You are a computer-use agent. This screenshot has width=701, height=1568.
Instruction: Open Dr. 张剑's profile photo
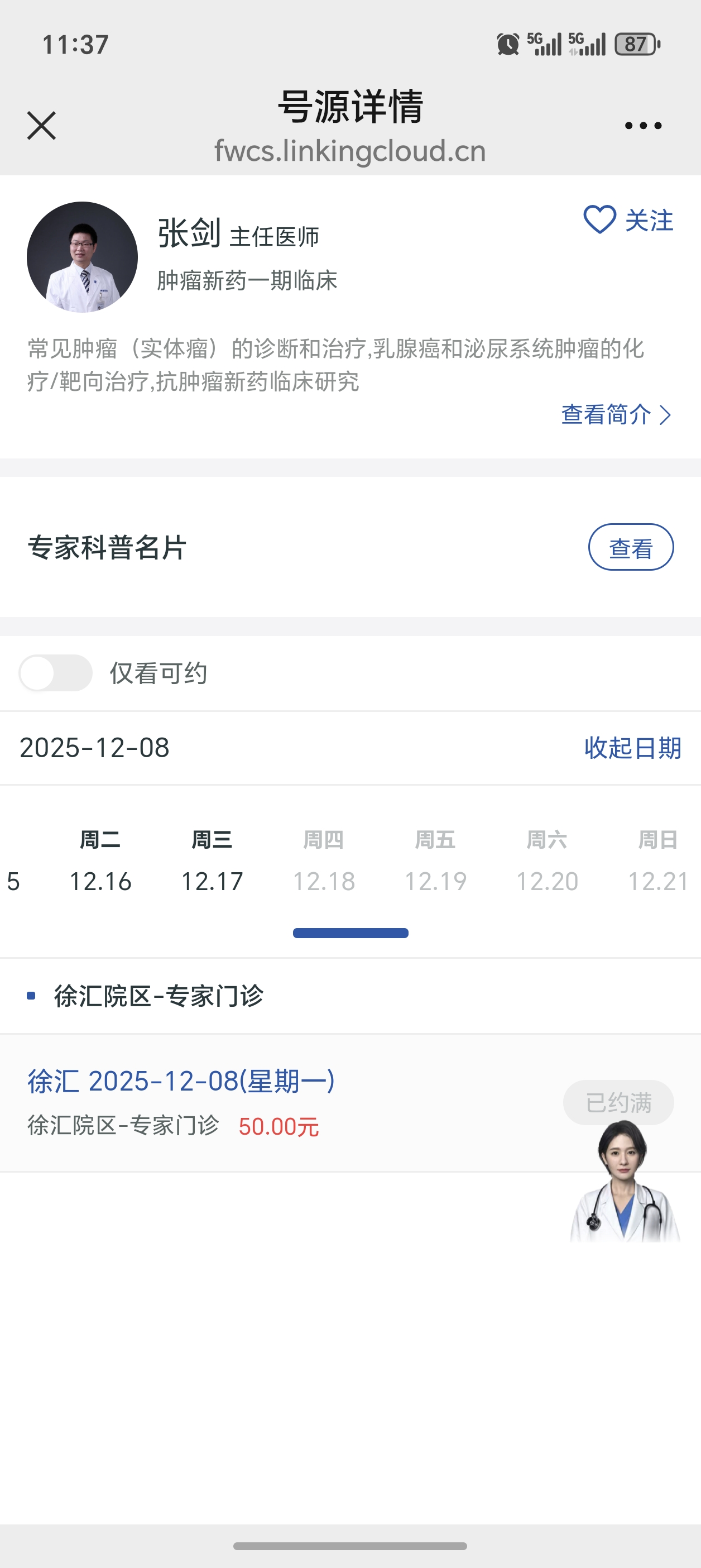tap(82, 257)
